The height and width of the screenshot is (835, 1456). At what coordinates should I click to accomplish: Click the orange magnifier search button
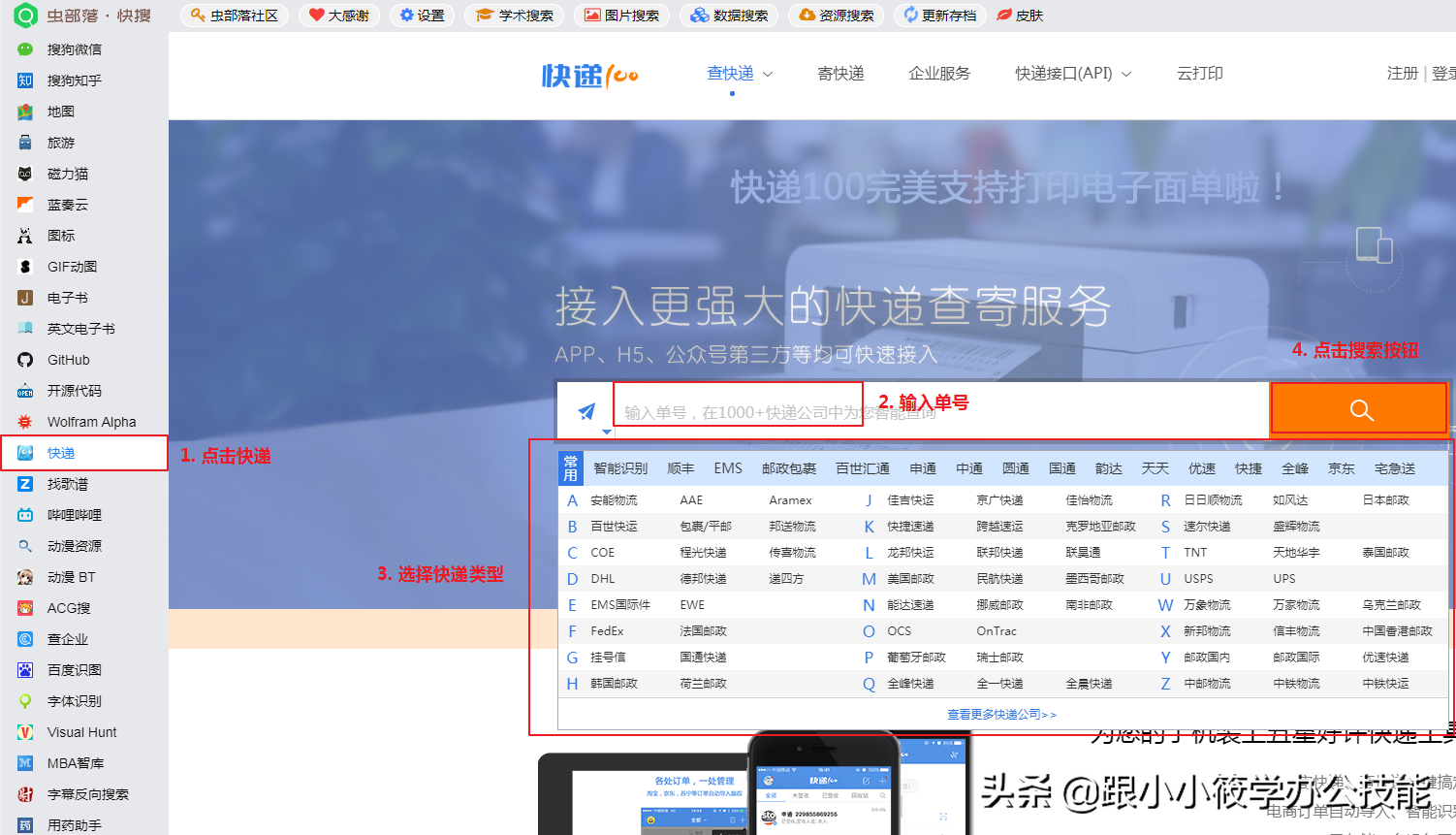(x=1361, y=409)
